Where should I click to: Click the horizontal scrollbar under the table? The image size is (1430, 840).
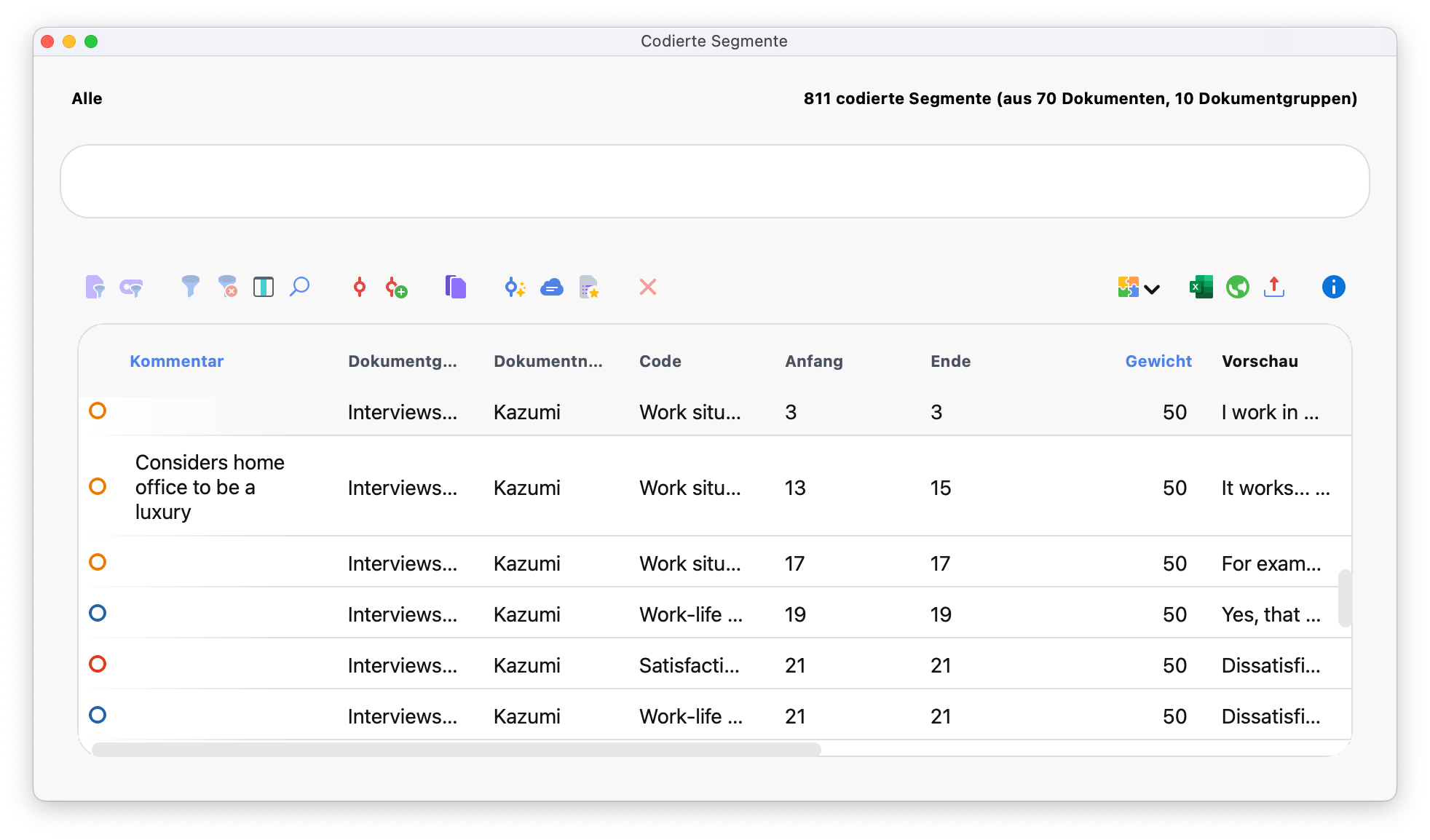point(456,749)
